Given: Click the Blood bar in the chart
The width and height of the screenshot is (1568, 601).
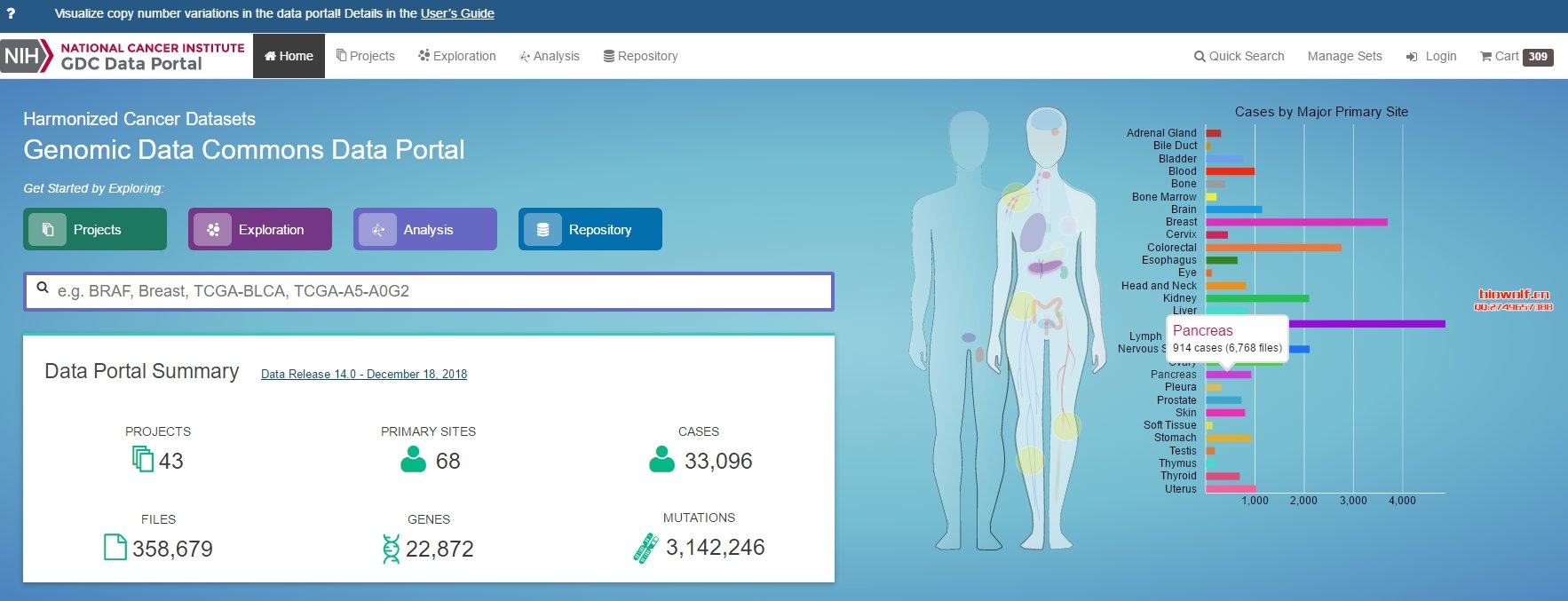Looking at the screenshot, I should coord(1230,171).
